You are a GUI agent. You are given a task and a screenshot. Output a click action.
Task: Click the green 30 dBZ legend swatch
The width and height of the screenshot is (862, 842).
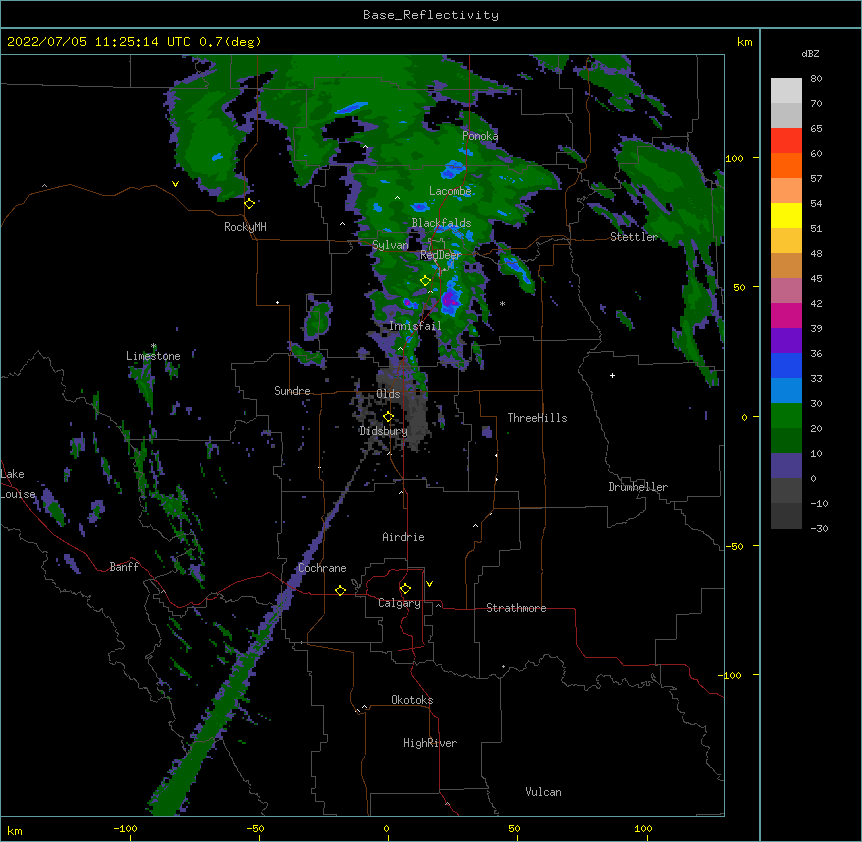[786, 416]
